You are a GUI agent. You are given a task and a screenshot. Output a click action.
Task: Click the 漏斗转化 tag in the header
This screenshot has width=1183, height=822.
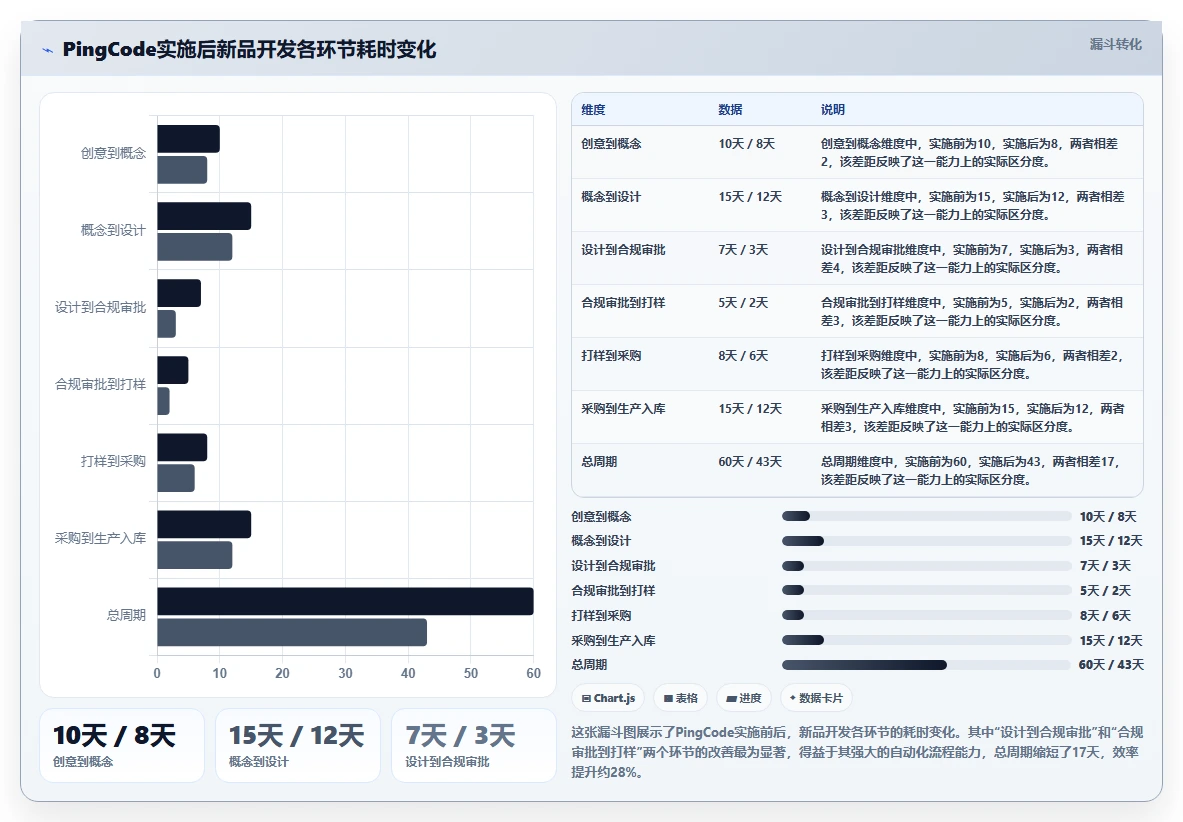click(1115, 44)
